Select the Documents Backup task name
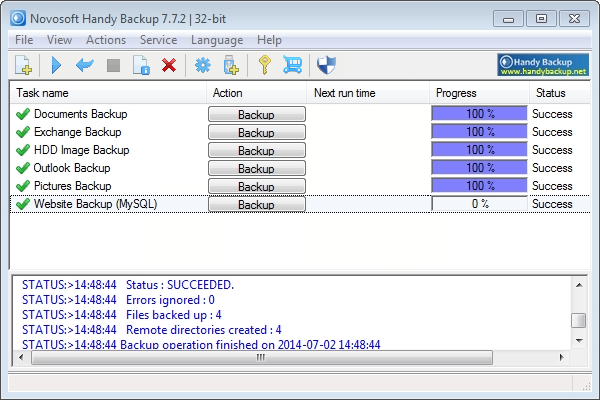This screenshot has width=600, height=400. click(80, 114)
